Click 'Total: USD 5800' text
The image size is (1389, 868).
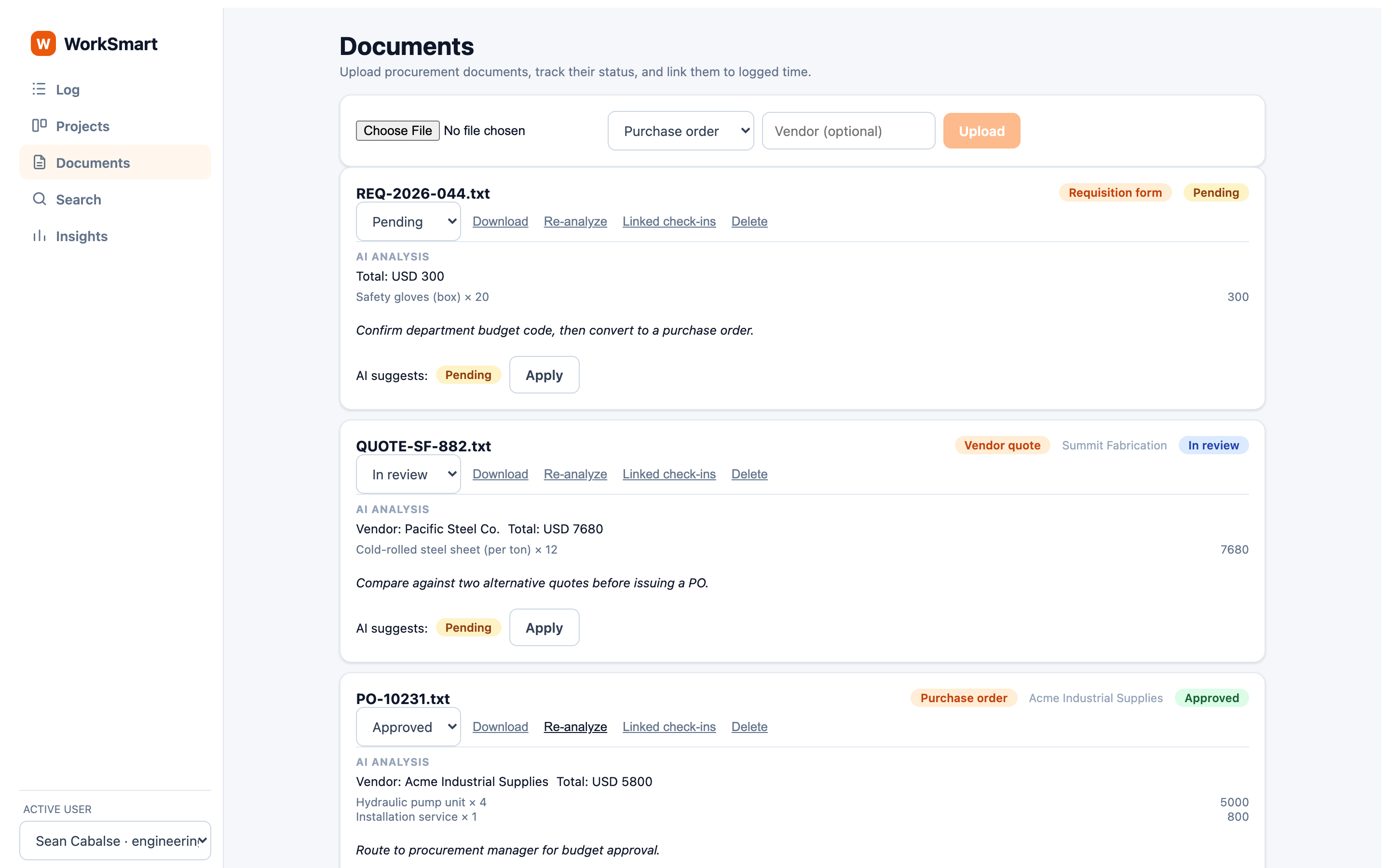point(604,781)
